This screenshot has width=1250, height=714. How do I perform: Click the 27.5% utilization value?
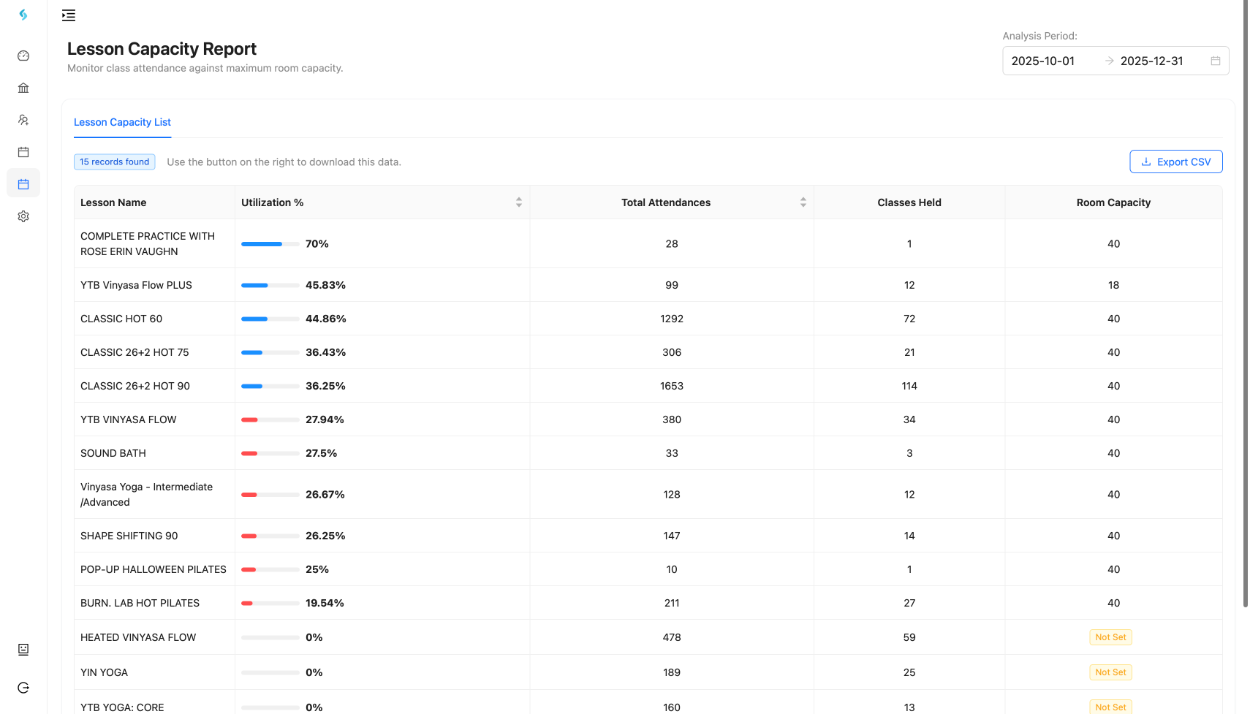pyautogui.click(x=321, y=453)
